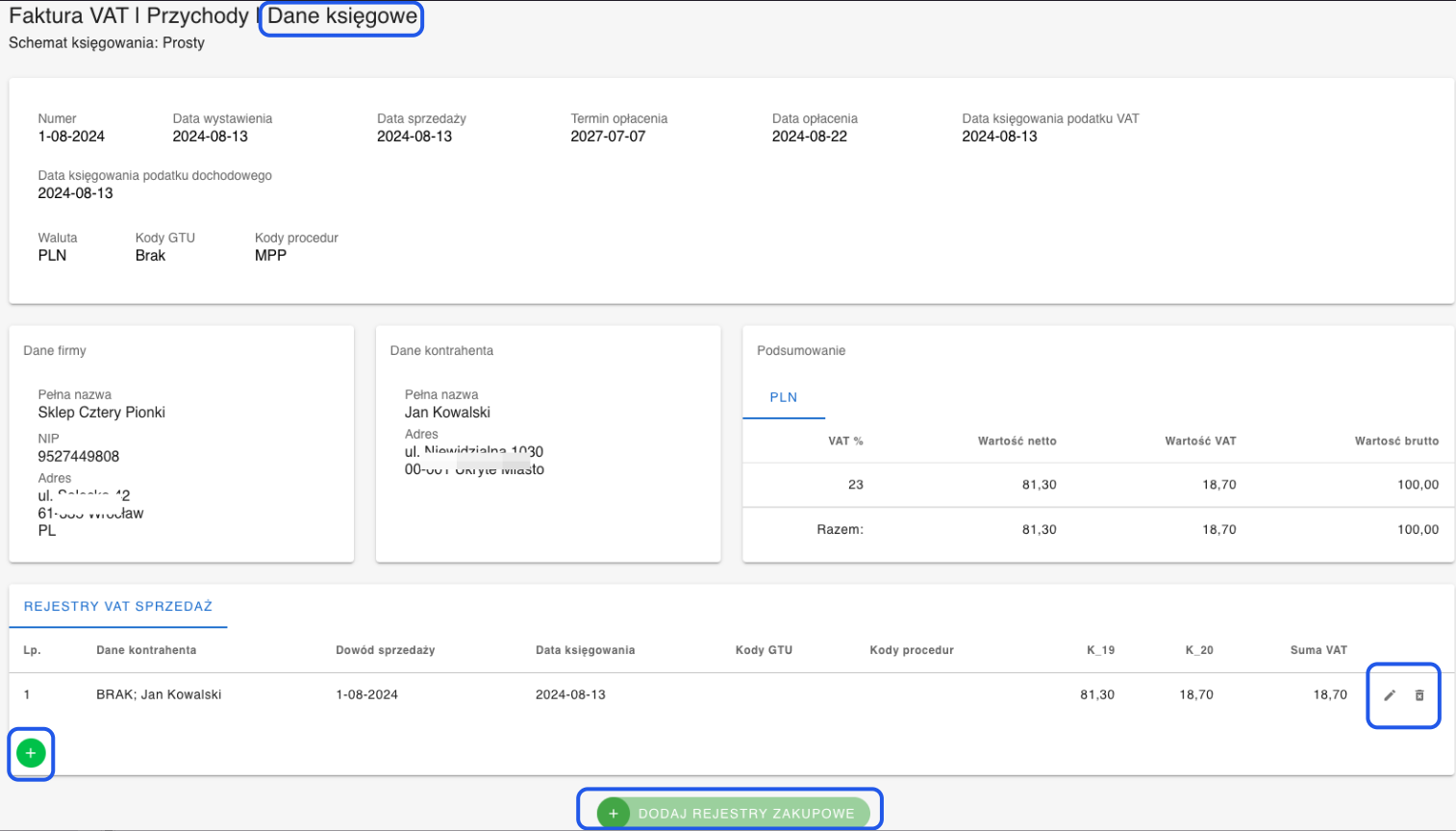Click the Dowód sprzedaży column header
The width and height of the screenshot is (1456, 831).
tap(385, 650)
